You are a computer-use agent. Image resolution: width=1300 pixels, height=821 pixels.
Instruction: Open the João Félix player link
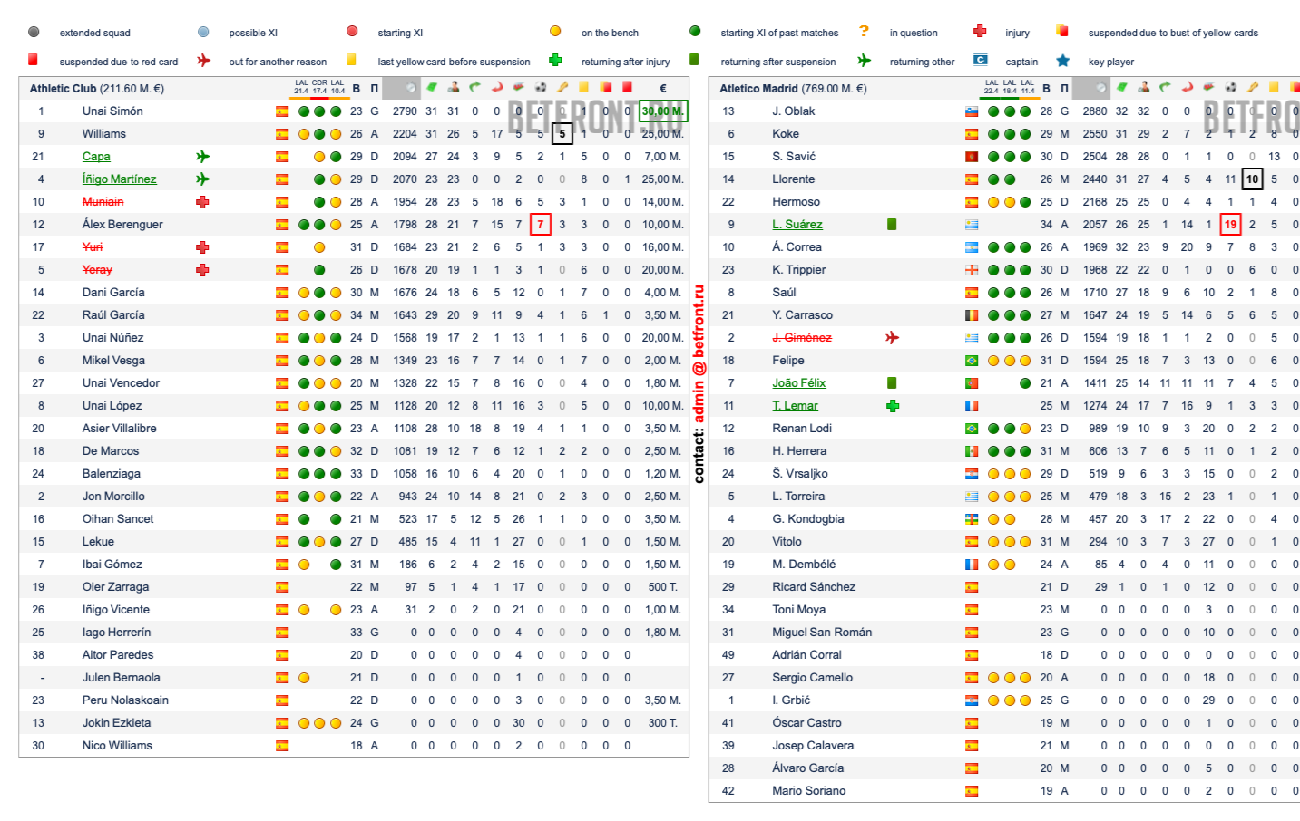799,383
